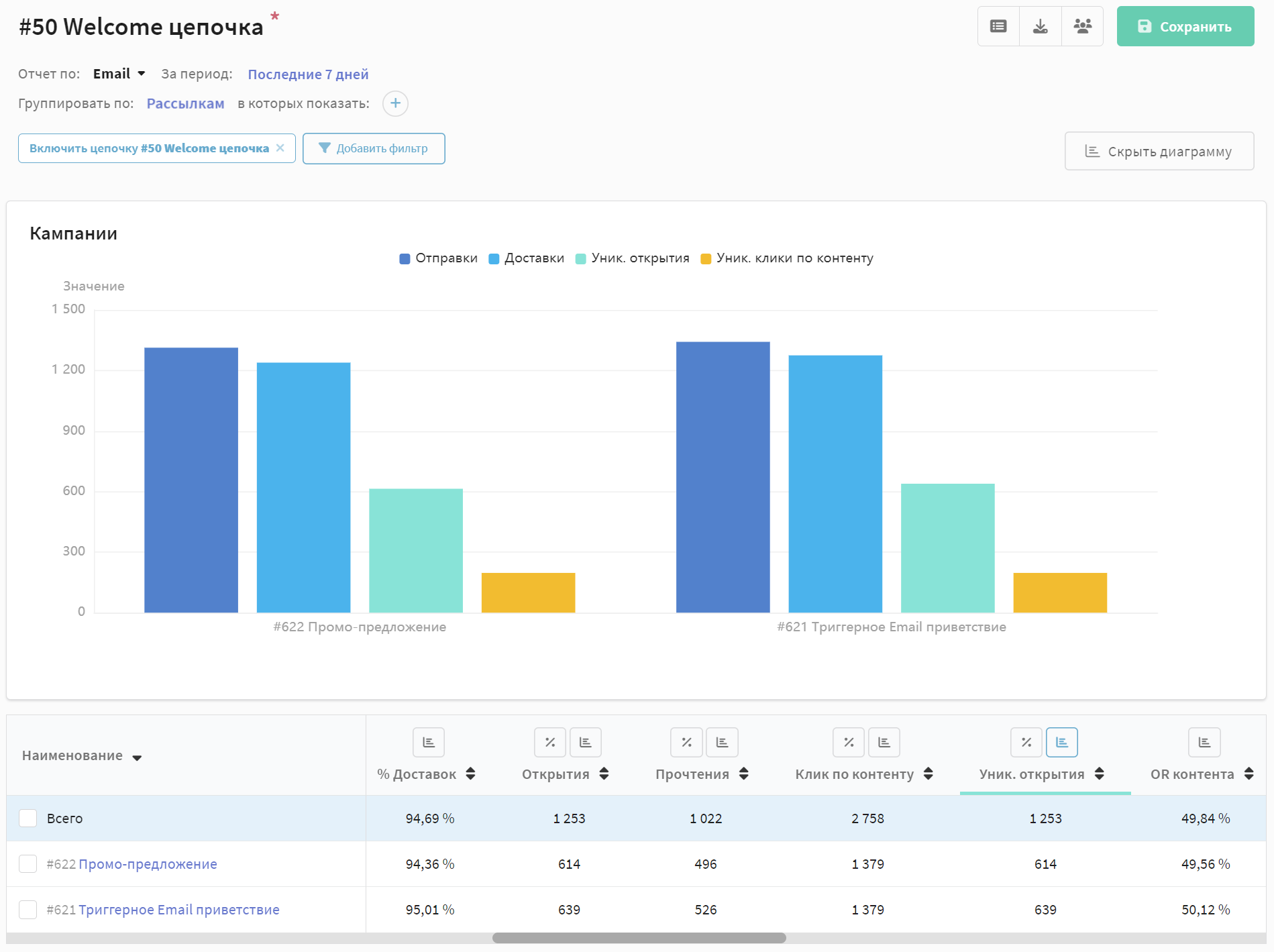Sort by Клик по контенту column

[x=928, y=774]
